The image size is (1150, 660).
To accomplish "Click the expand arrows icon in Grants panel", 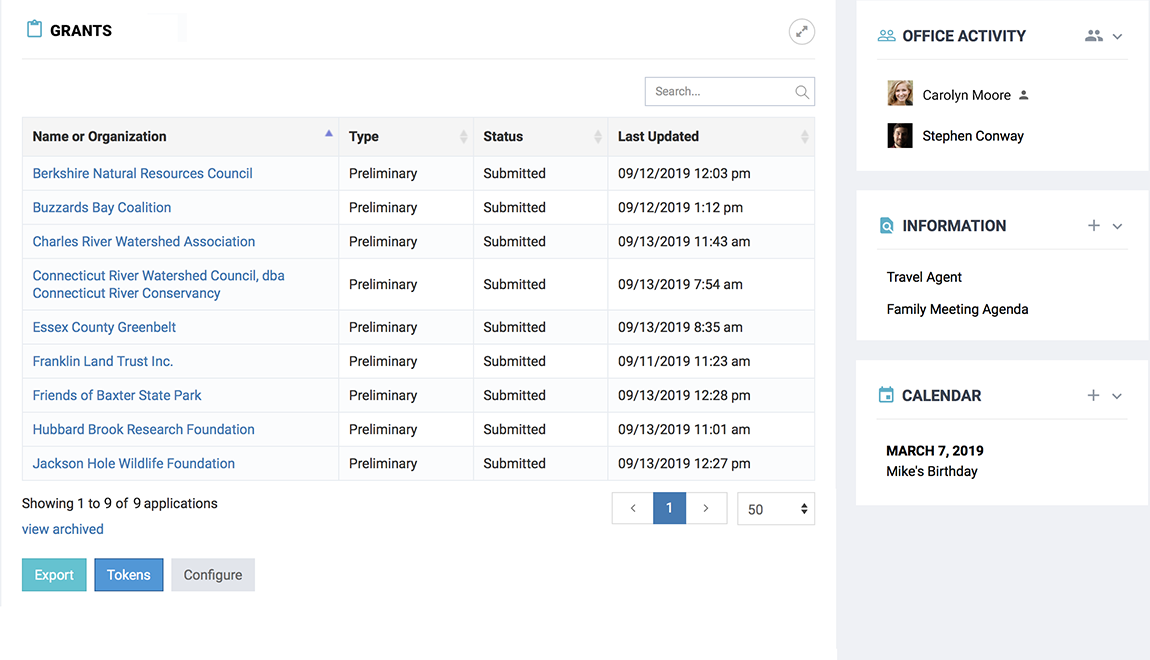I will [801, 32].
